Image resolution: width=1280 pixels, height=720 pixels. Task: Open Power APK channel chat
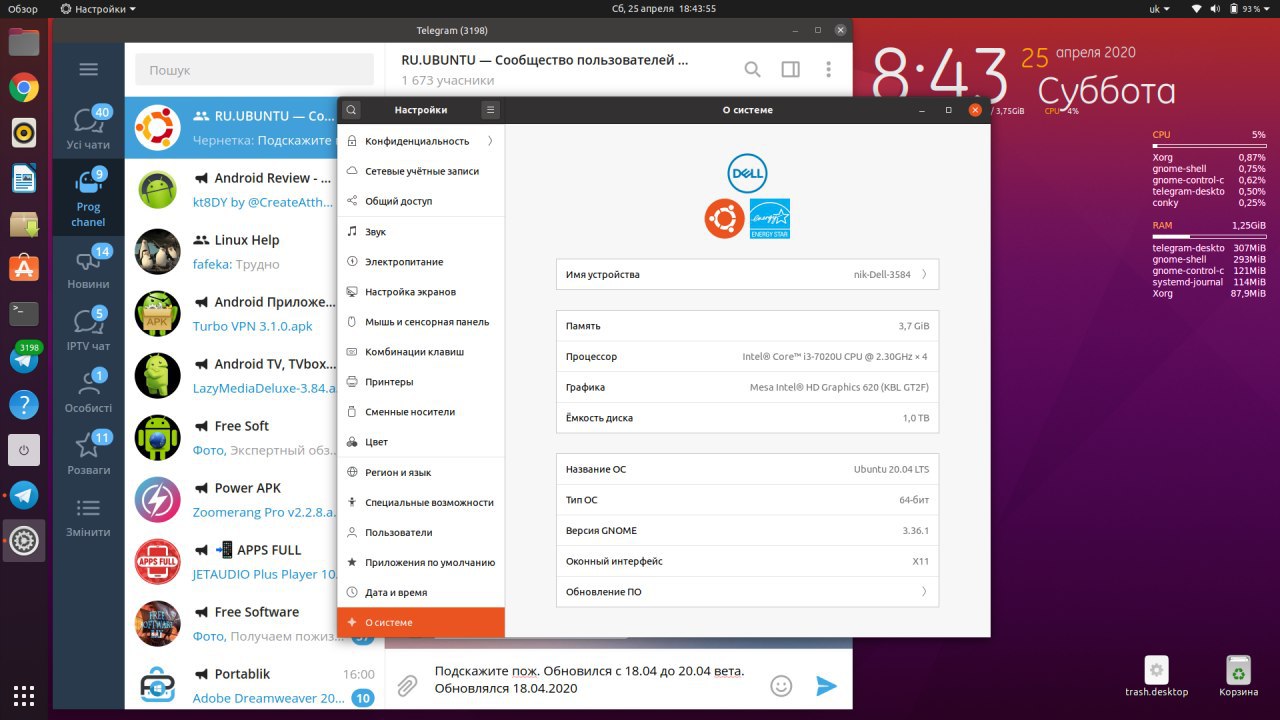point(231,500)
